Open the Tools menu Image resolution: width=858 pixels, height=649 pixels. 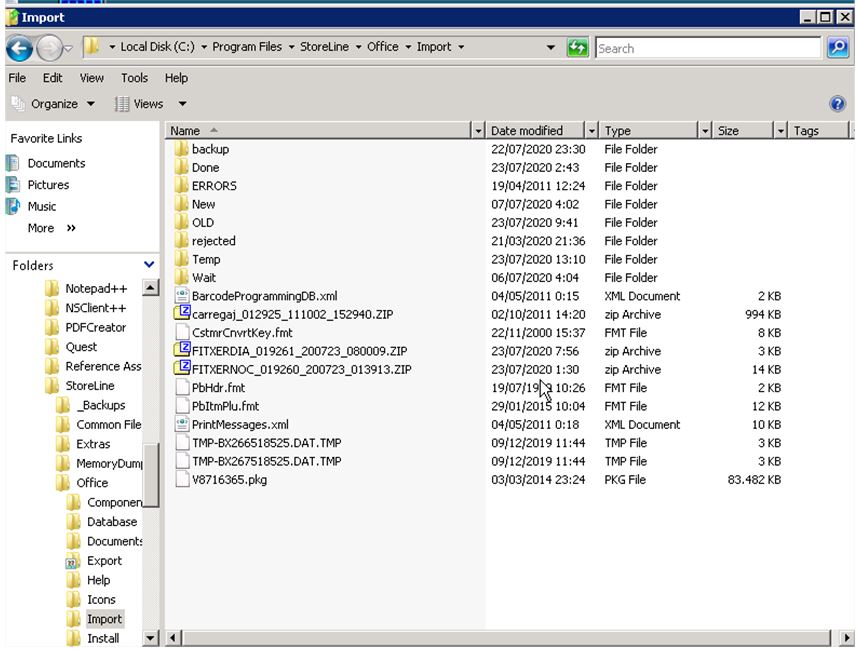pyautogui.click(x=134, y=78)
